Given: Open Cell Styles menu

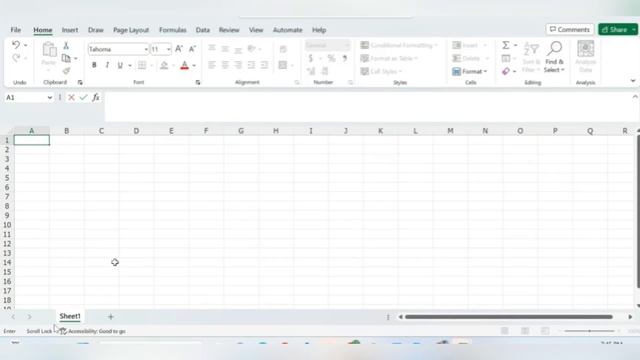Looking at the screenshot, I should click(381, 71).
